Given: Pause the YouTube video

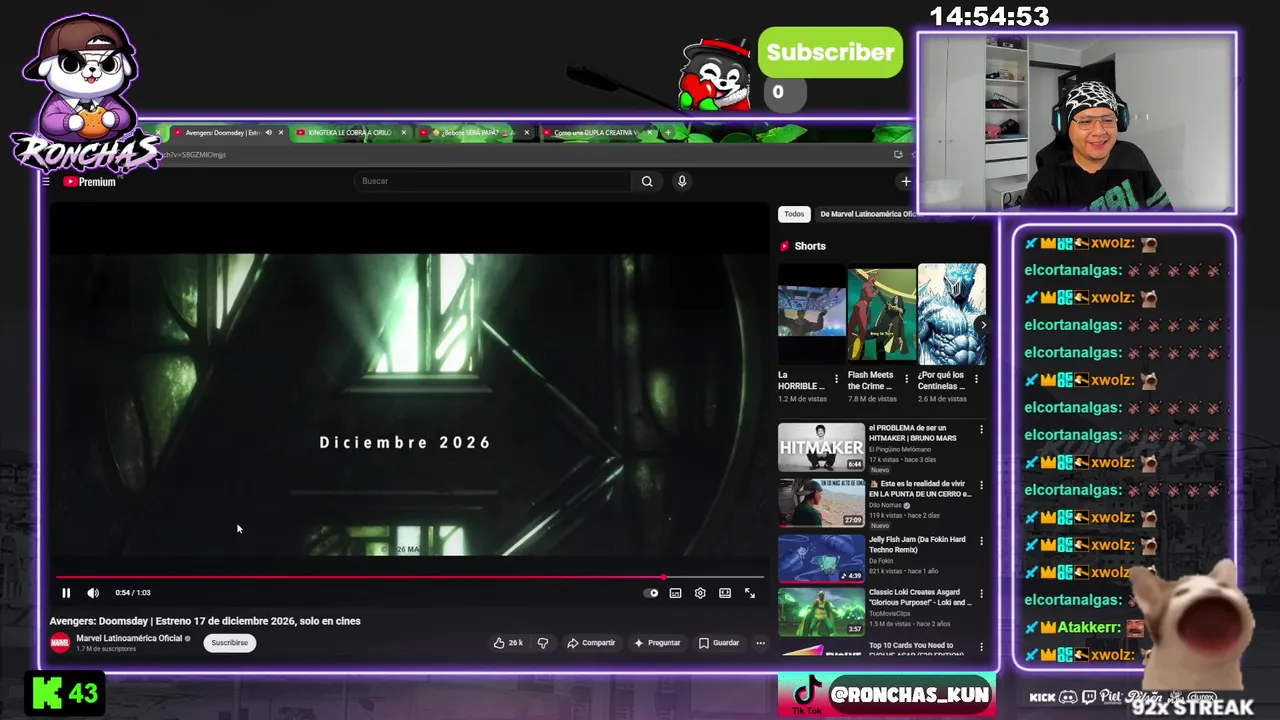Looking at the screenshot, I should (x=66, y=593).
